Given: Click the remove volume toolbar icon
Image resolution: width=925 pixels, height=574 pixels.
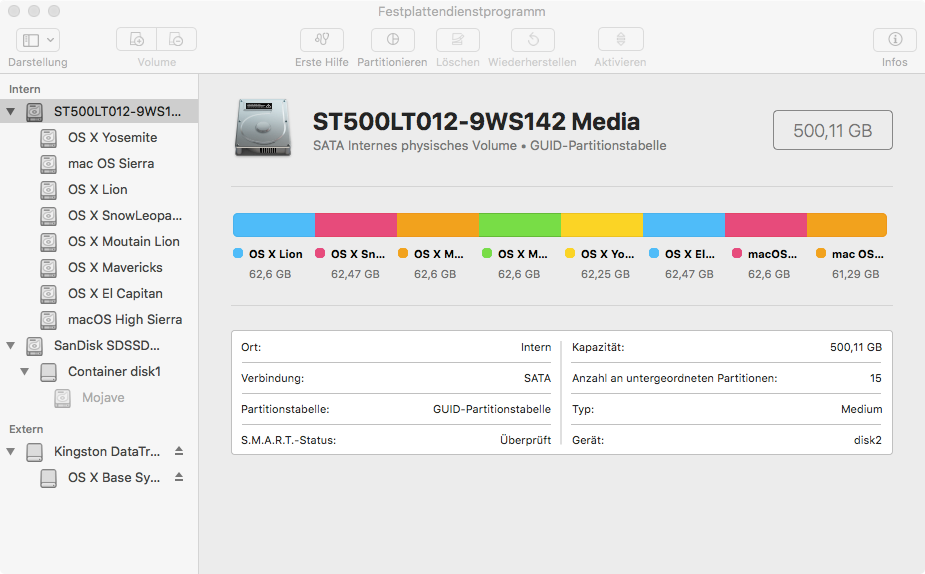Looking at the screenshot, I should [x=176, y=40].
